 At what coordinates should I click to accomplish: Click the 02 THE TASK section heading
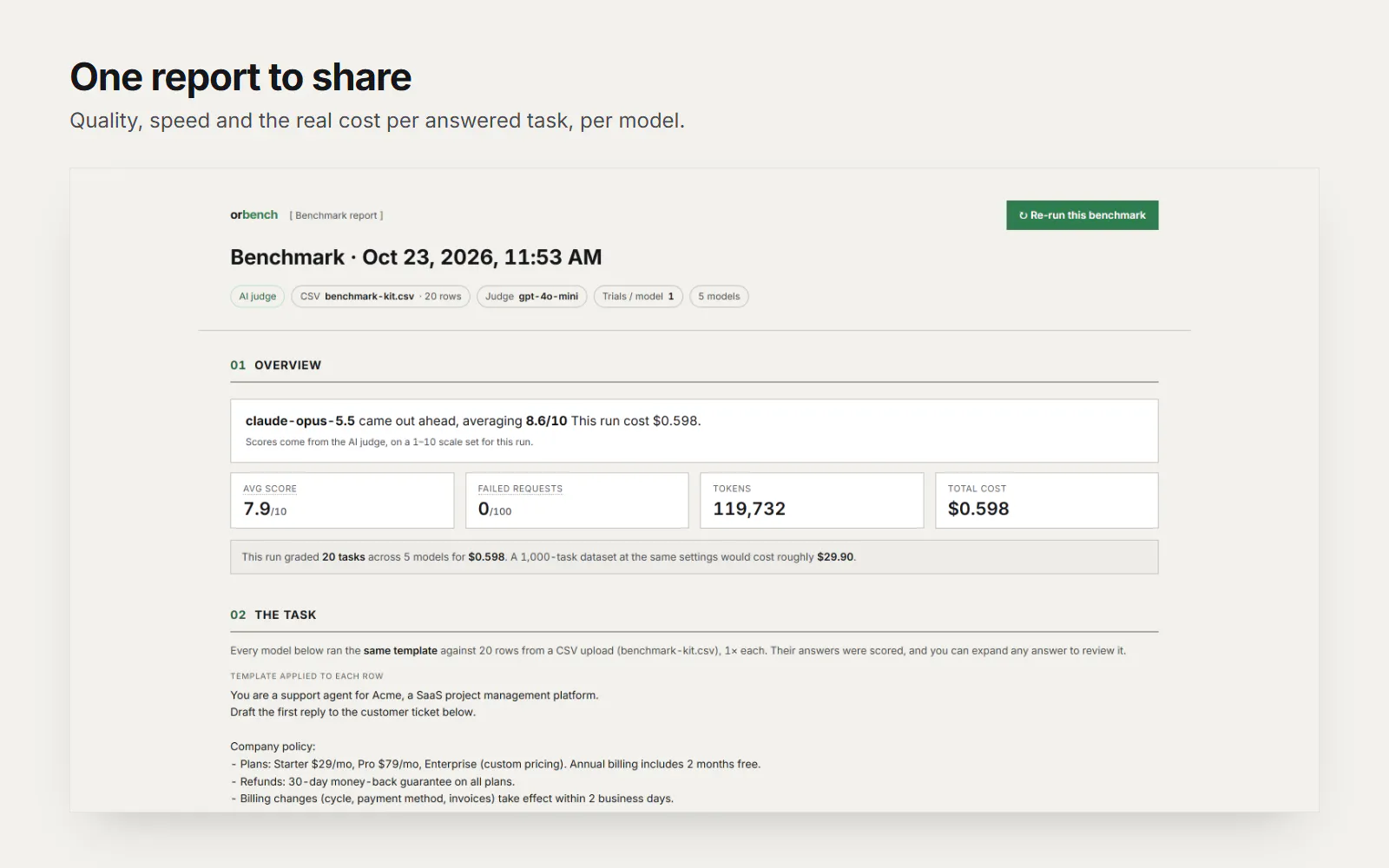pos(273,615)
